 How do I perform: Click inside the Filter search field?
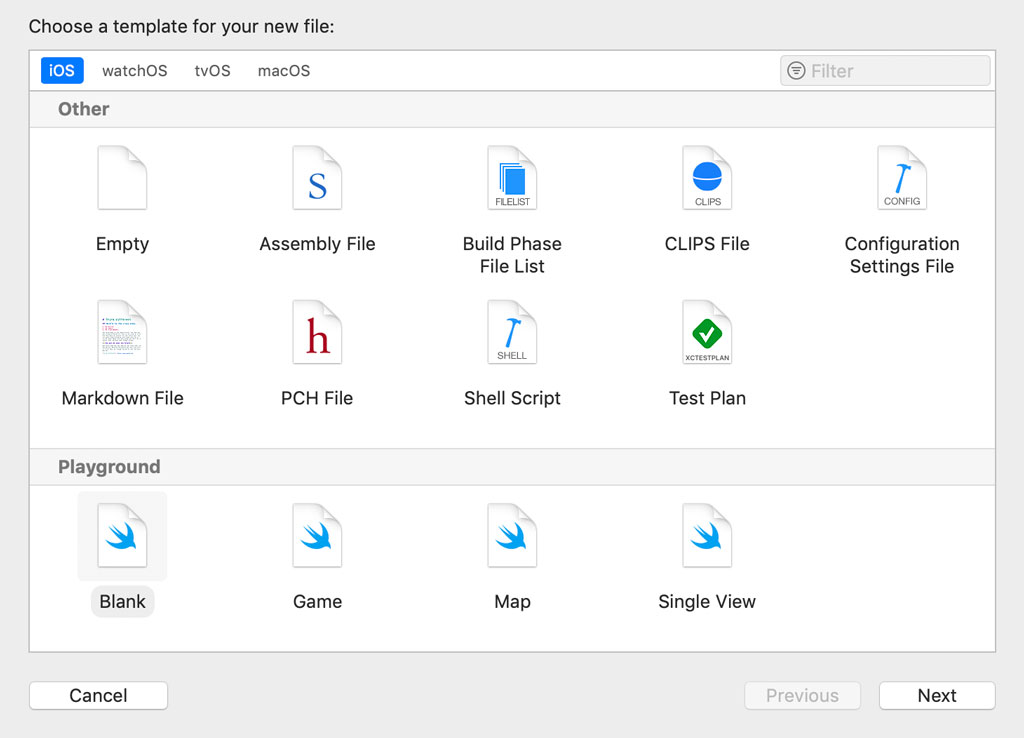click(895, 71)
